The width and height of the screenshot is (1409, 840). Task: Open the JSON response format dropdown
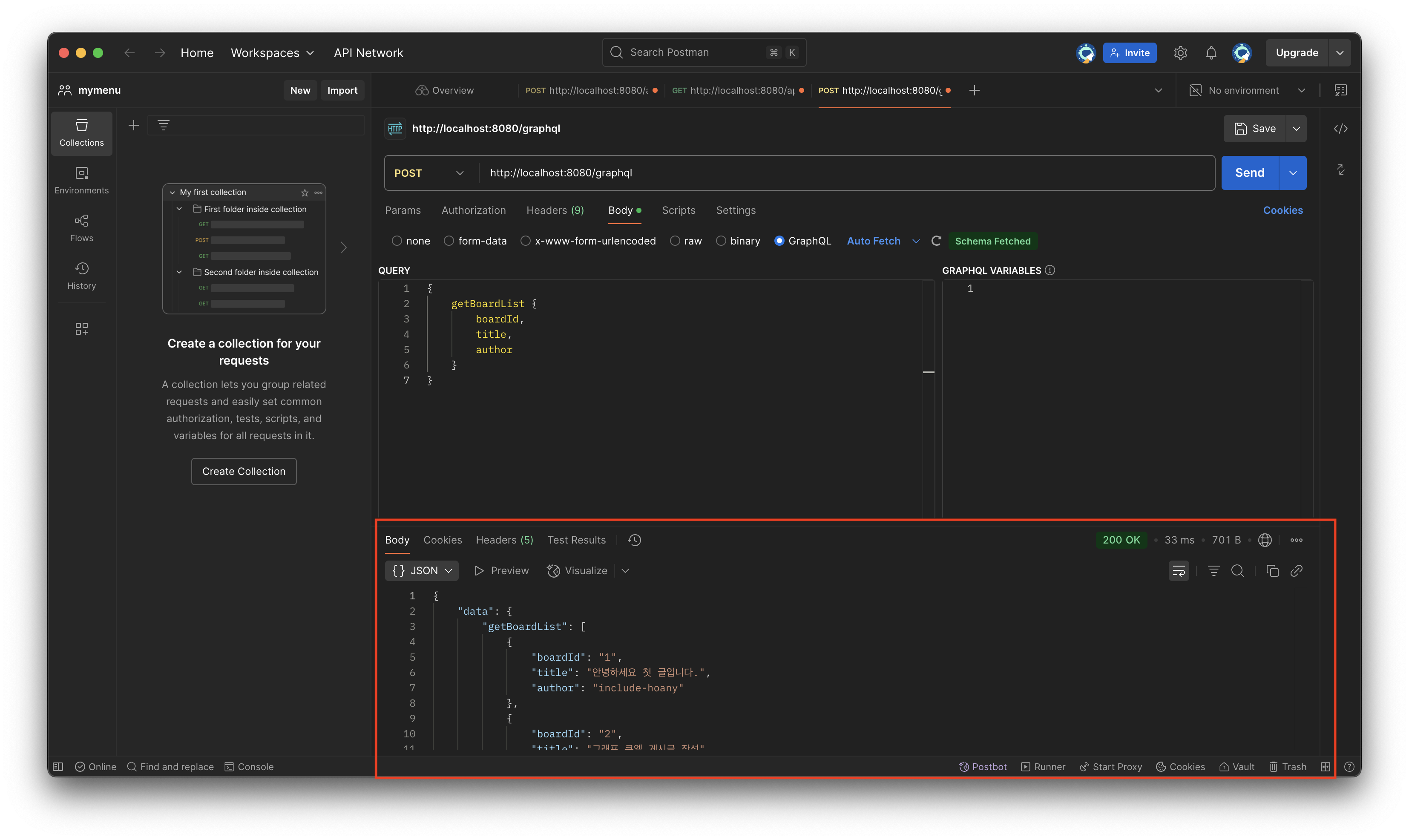422,570
